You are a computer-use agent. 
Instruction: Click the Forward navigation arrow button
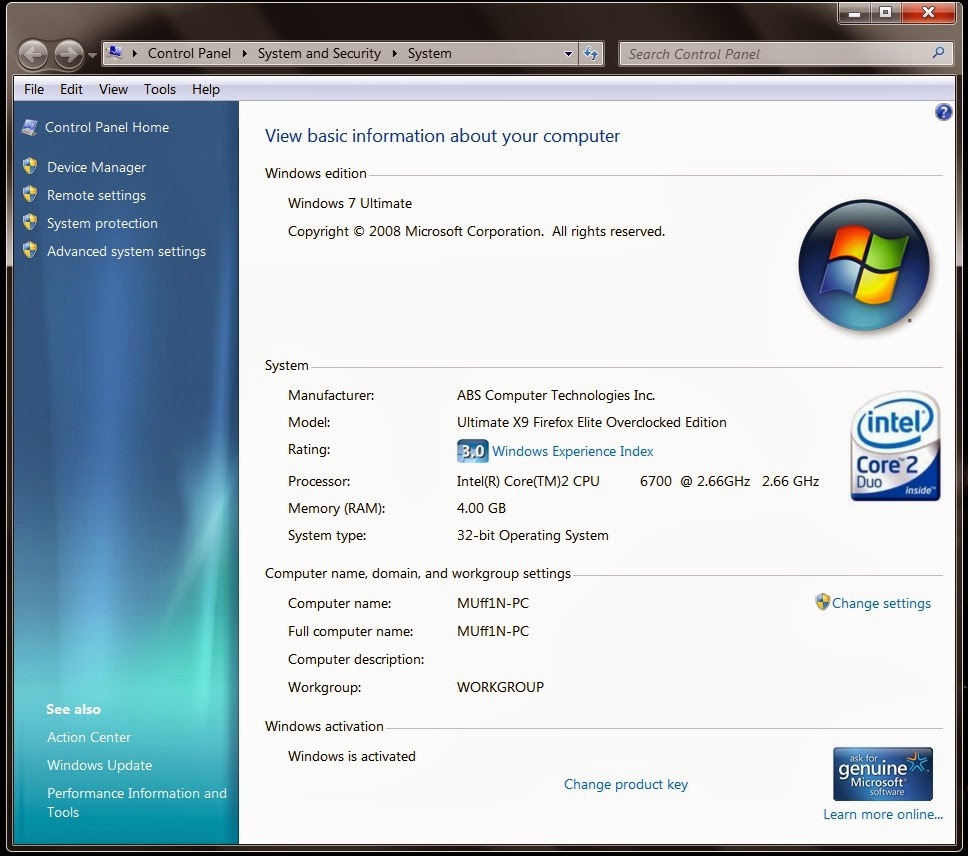69,54
